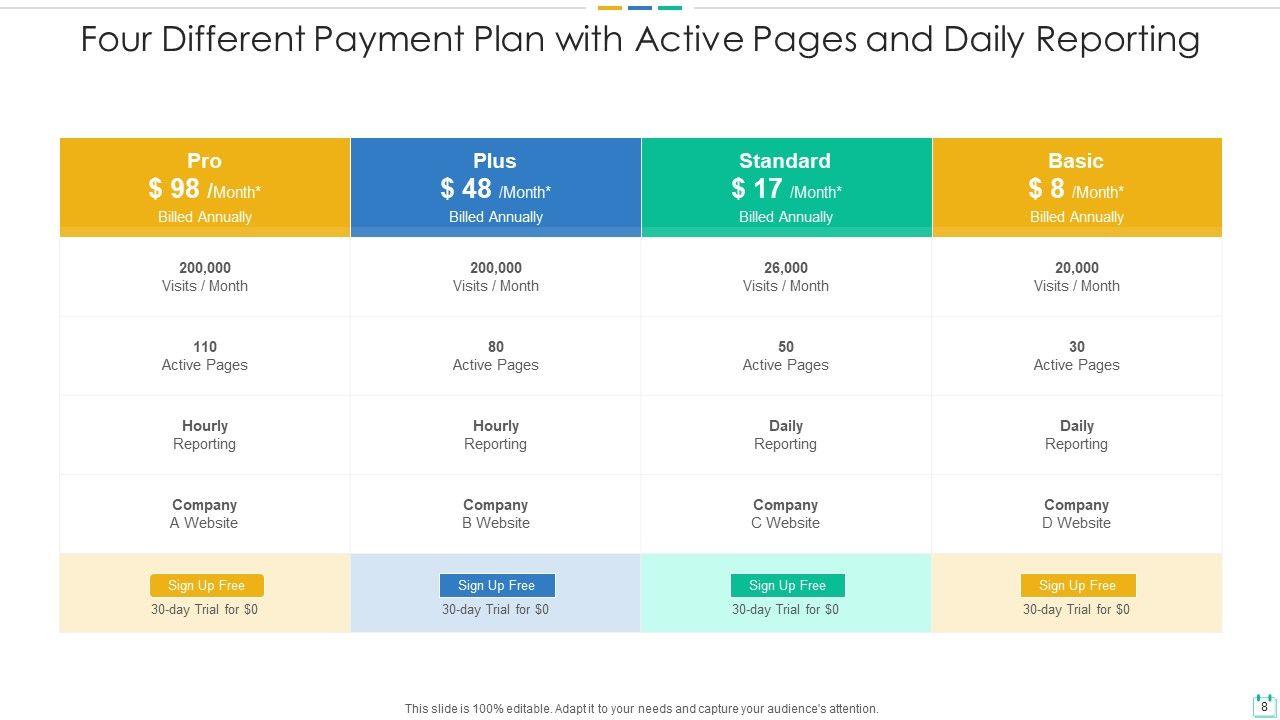Click the yellow accent bar above the title
Image resolution: width=1280 pixels, height=720 pixels.
[x=610, y=8]
